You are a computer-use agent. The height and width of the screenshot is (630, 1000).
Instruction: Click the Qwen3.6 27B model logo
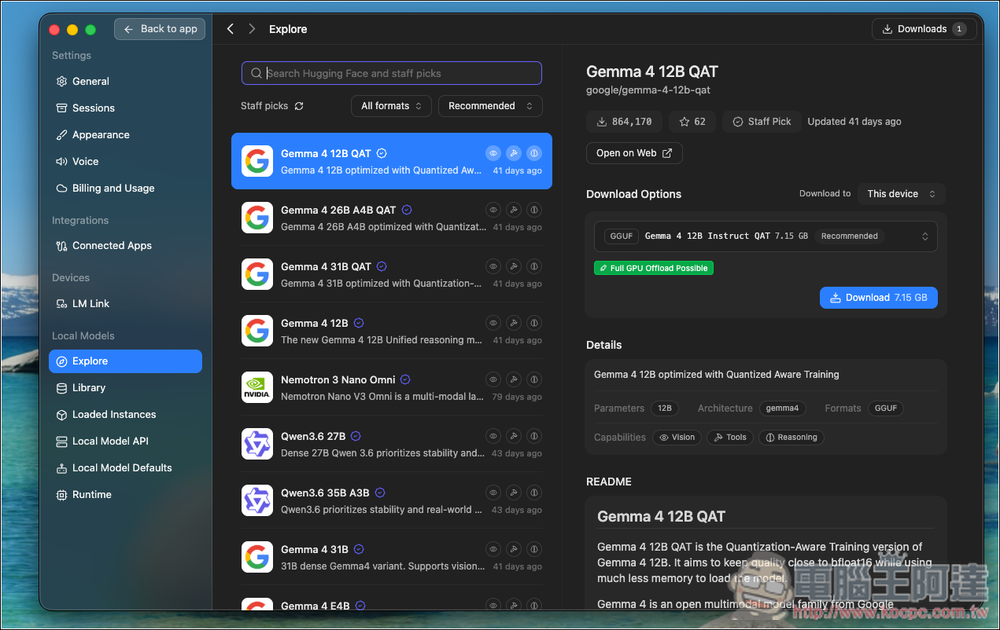257,444
